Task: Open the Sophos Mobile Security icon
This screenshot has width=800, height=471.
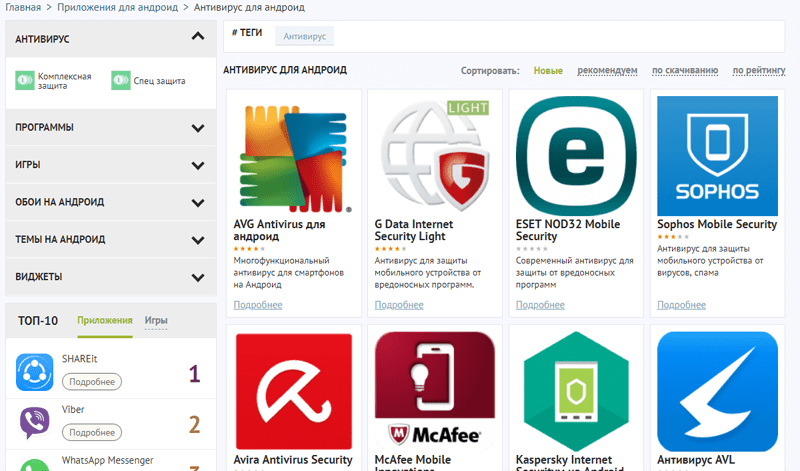Action: tap(717, 156)
